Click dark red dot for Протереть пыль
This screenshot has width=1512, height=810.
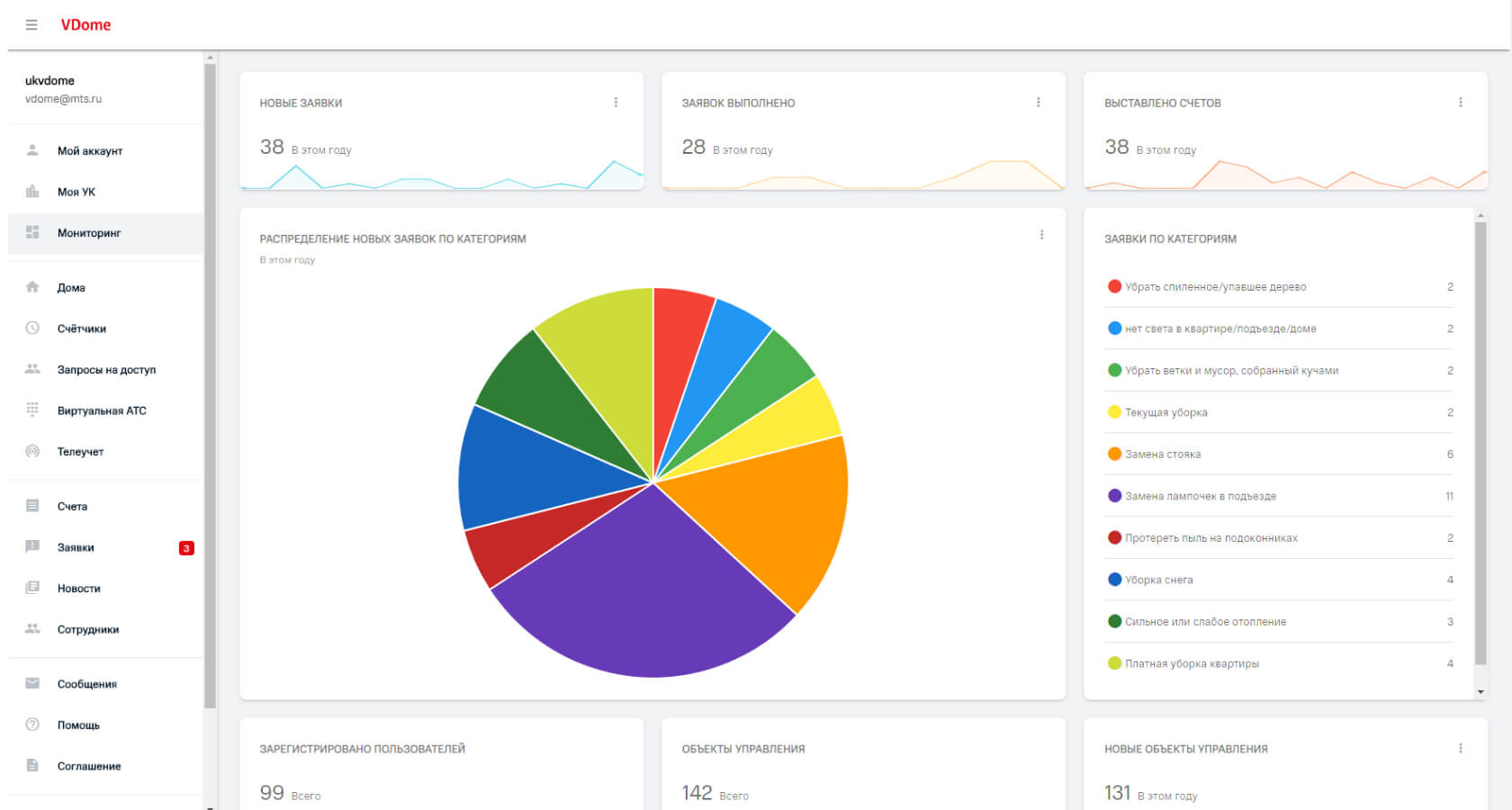coord(1114,537)
